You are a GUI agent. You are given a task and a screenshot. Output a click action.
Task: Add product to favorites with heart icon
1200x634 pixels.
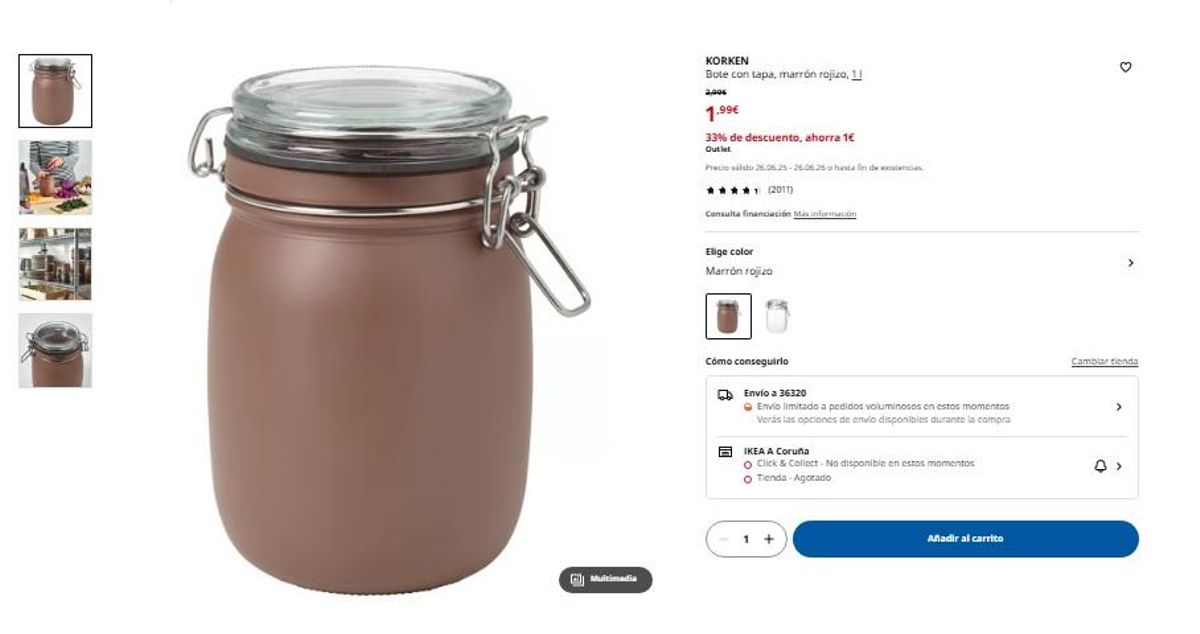1125,67
